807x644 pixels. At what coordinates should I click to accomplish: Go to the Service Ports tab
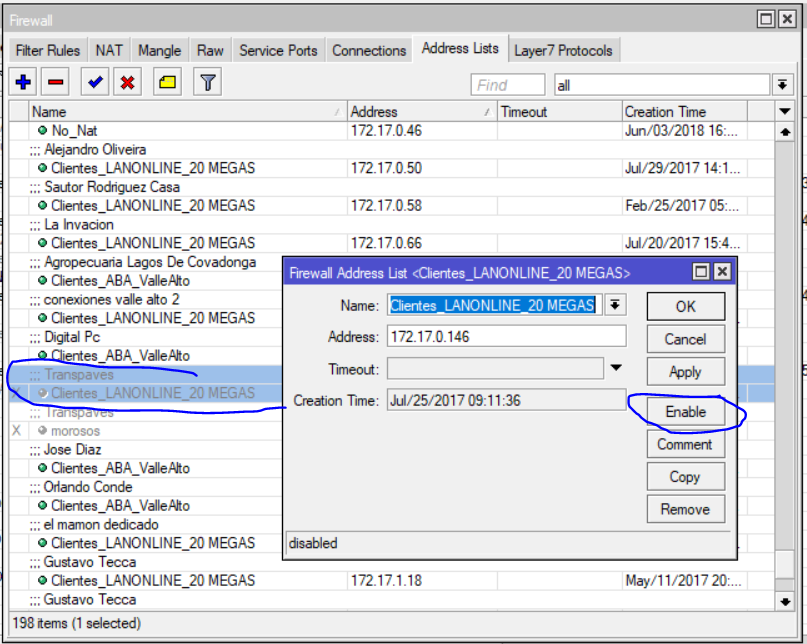278,50
